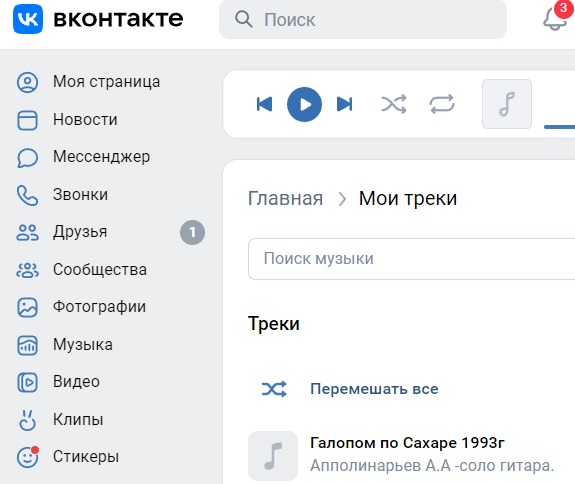Toggle shuffle in the player bar
Viewport: 575px width, 484px height.
[394, 104]
